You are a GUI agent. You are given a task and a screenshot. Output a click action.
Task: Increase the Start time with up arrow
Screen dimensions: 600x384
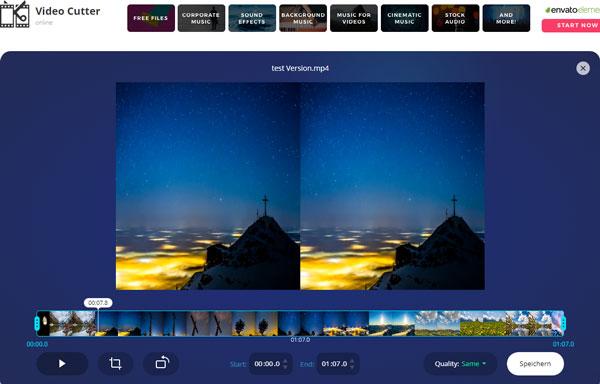click(x=285, y=361)
